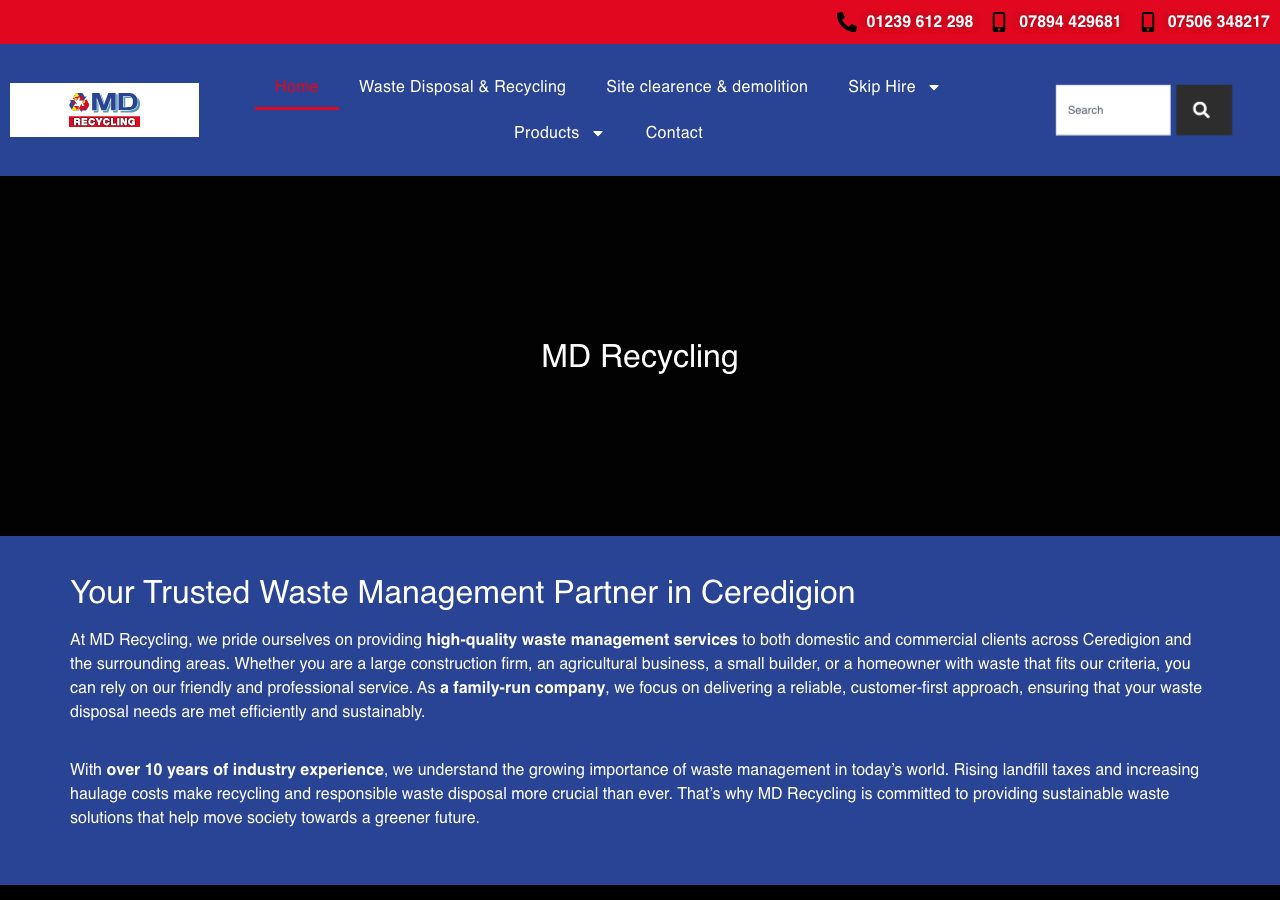Screen dimensions: 1280x900
Task: Click the landline phone handset icon
Action: click(x=846, y=22)
